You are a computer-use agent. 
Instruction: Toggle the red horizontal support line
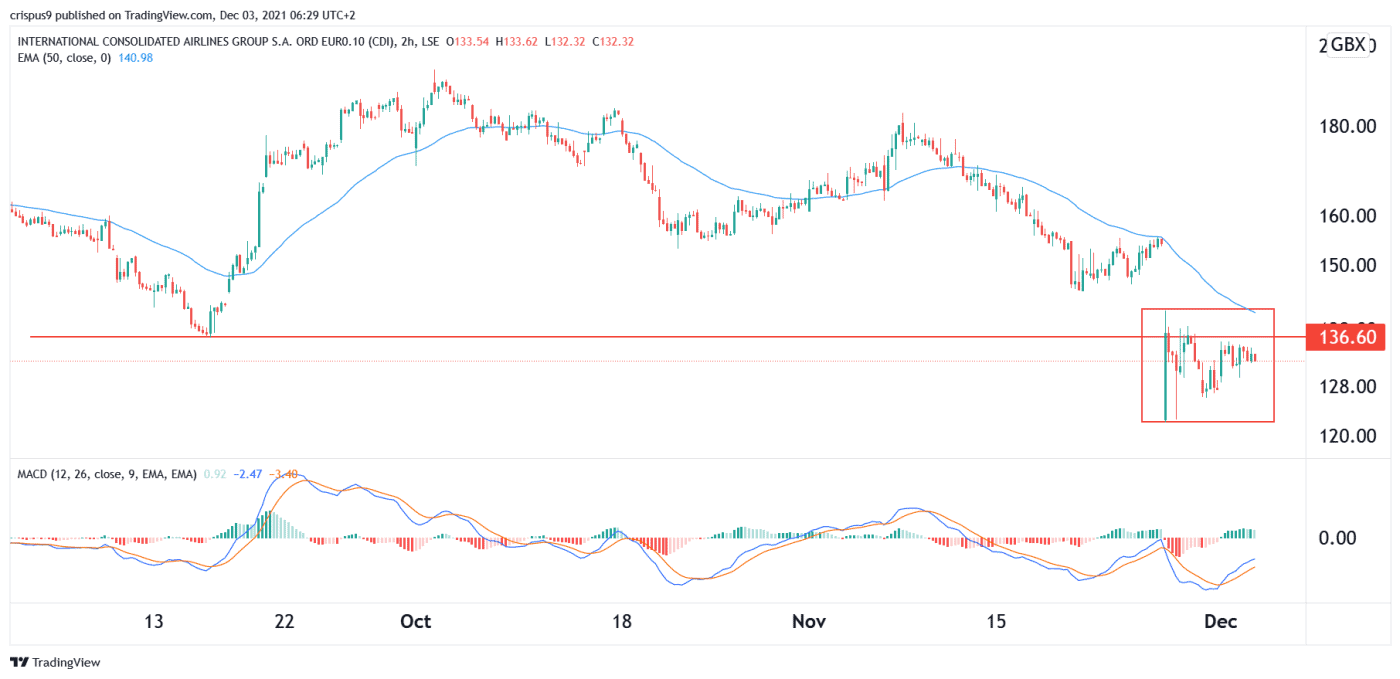coord(600,337)
